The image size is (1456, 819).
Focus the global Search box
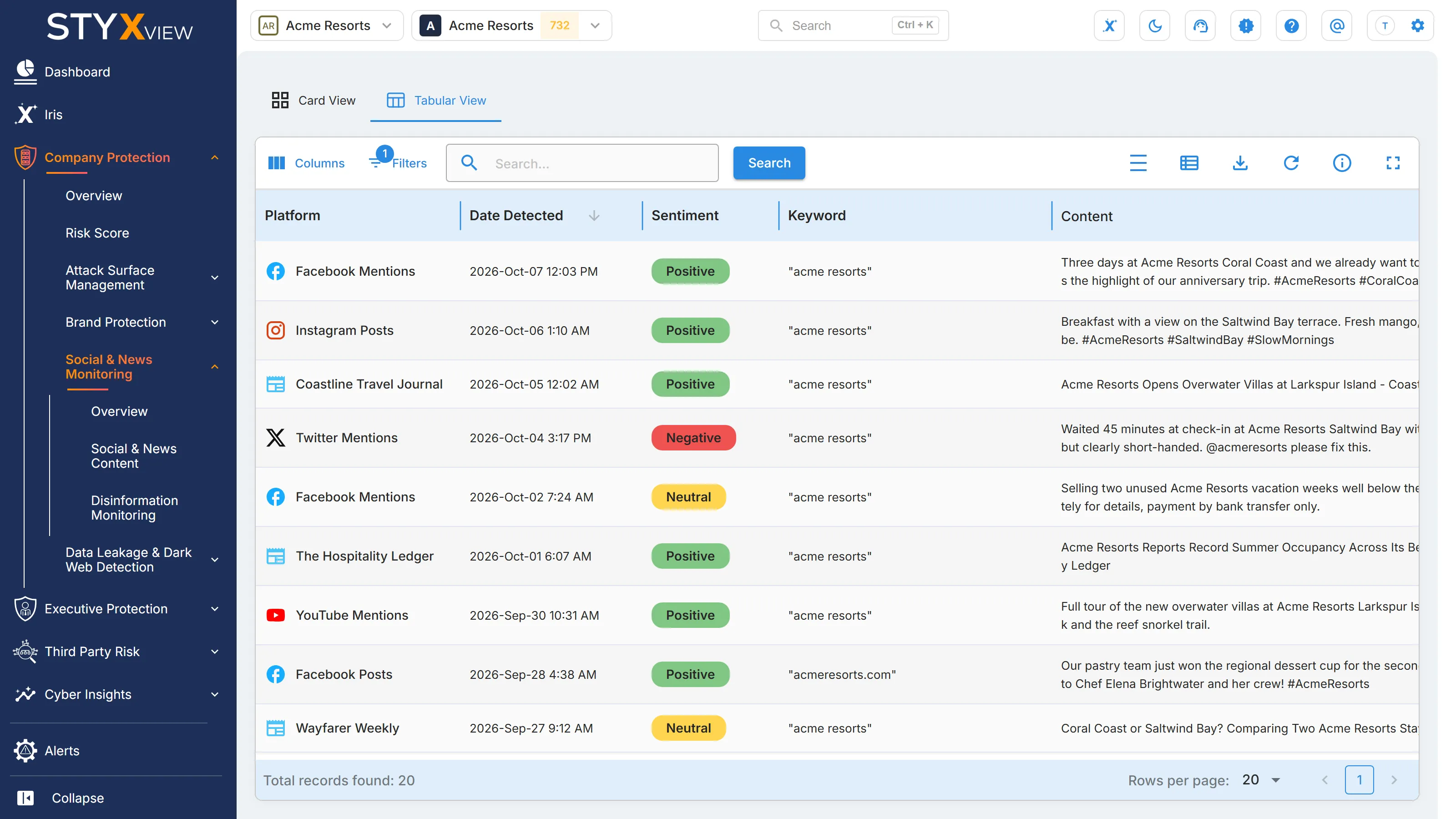point(853,25)
